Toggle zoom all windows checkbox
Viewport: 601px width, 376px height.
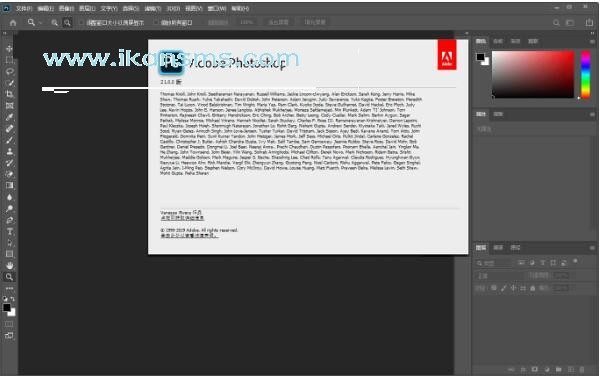pyautogui.click(x=156, y=23)
